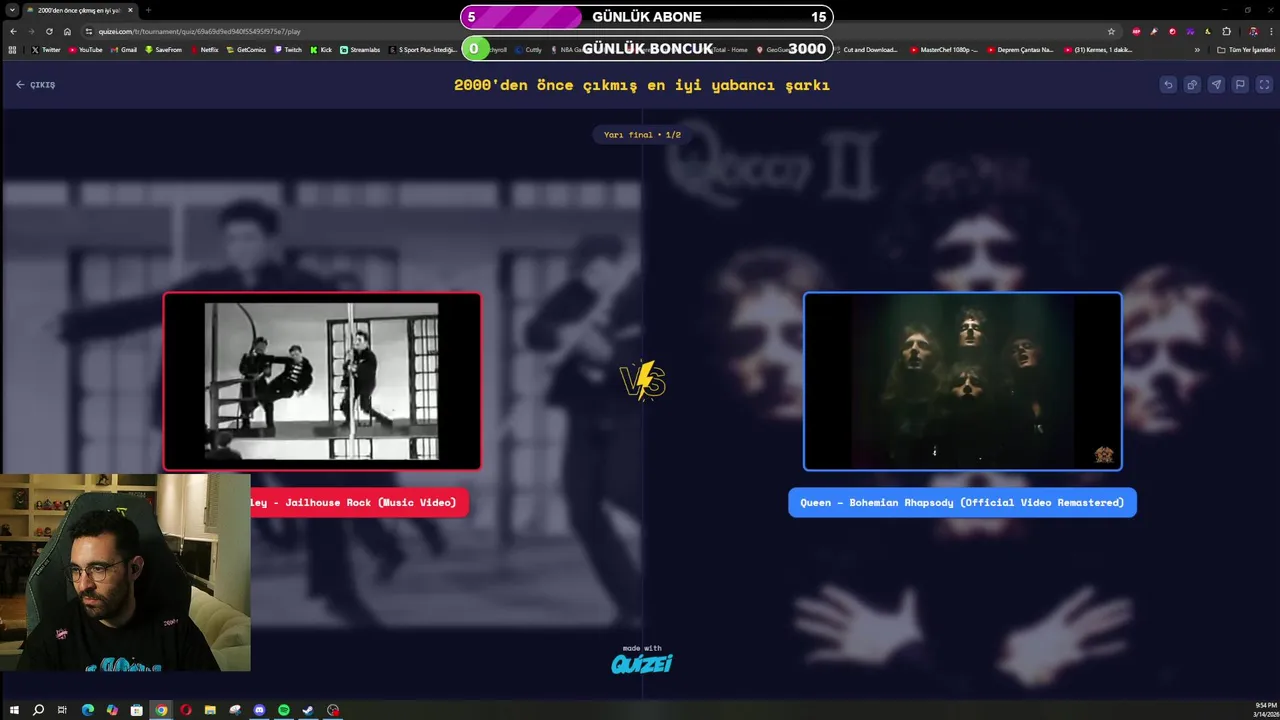
Task: Open the Tüm Yer İşaretleri folder
Action: (x=1246, y=49)
